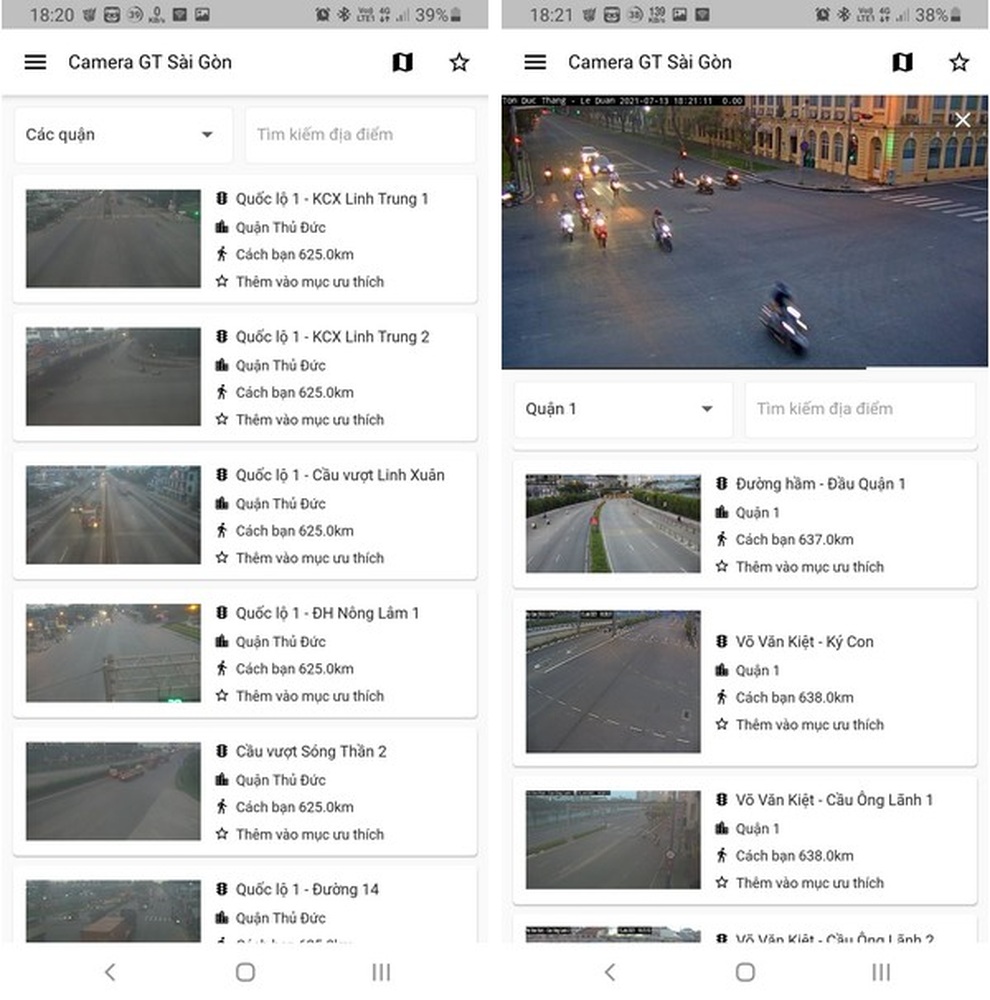
Task: Select "Cầu vượt Sóng Thần 2" title
Action: [x=311, y=751]
